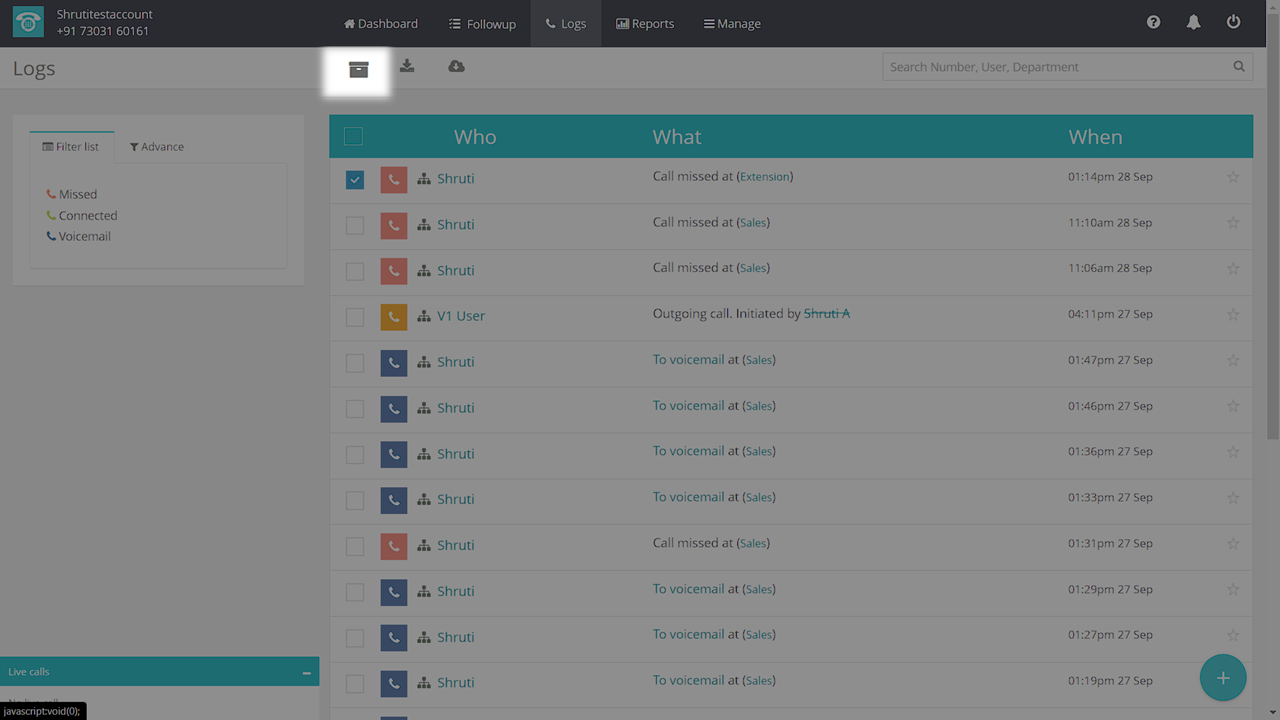Screen dimensions: 1280x720
Task: Switch to the Advance filter tab
Action: (157, 147)
